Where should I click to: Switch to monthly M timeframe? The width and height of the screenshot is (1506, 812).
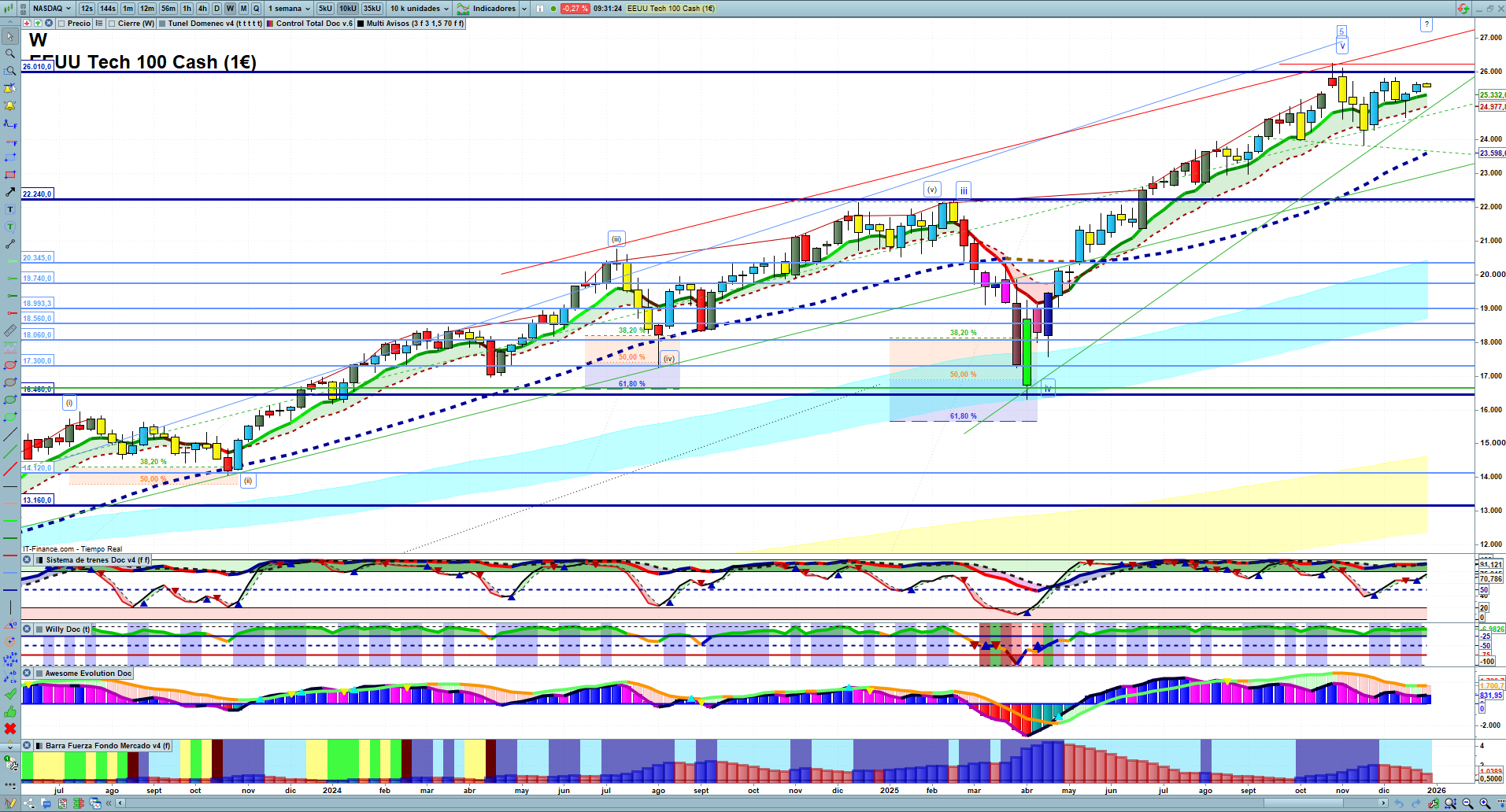pos(243,9)
